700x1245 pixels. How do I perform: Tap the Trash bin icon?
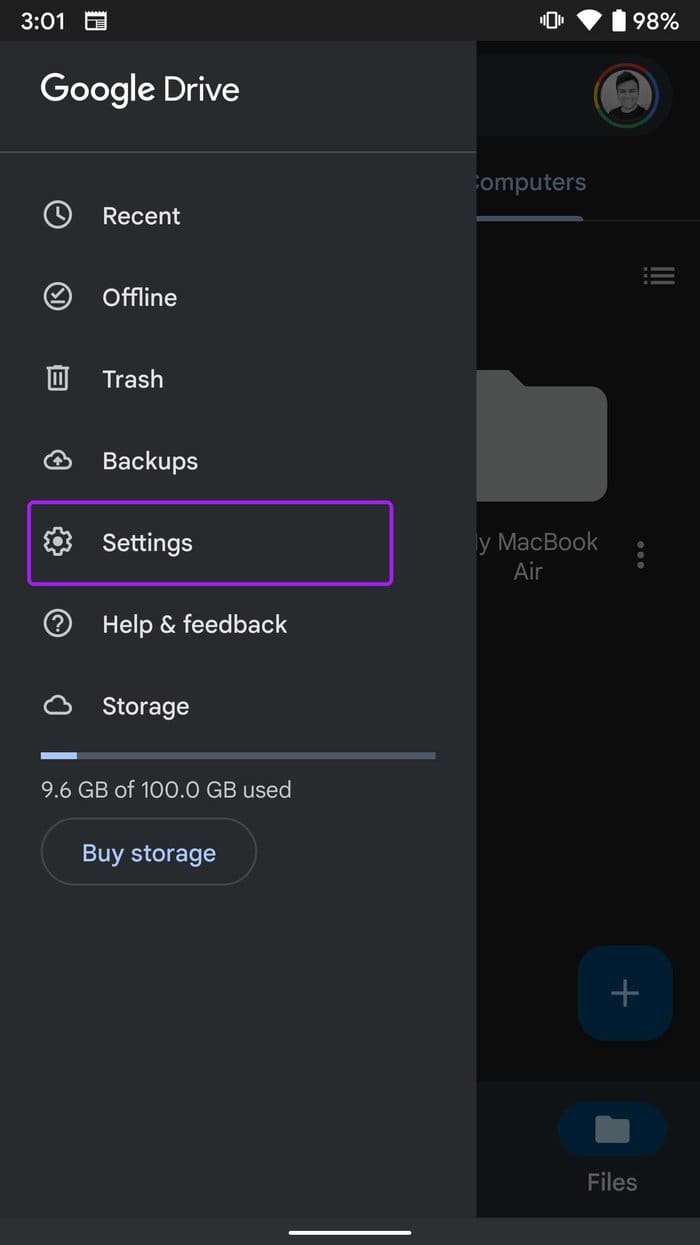(x=58, y=378)
